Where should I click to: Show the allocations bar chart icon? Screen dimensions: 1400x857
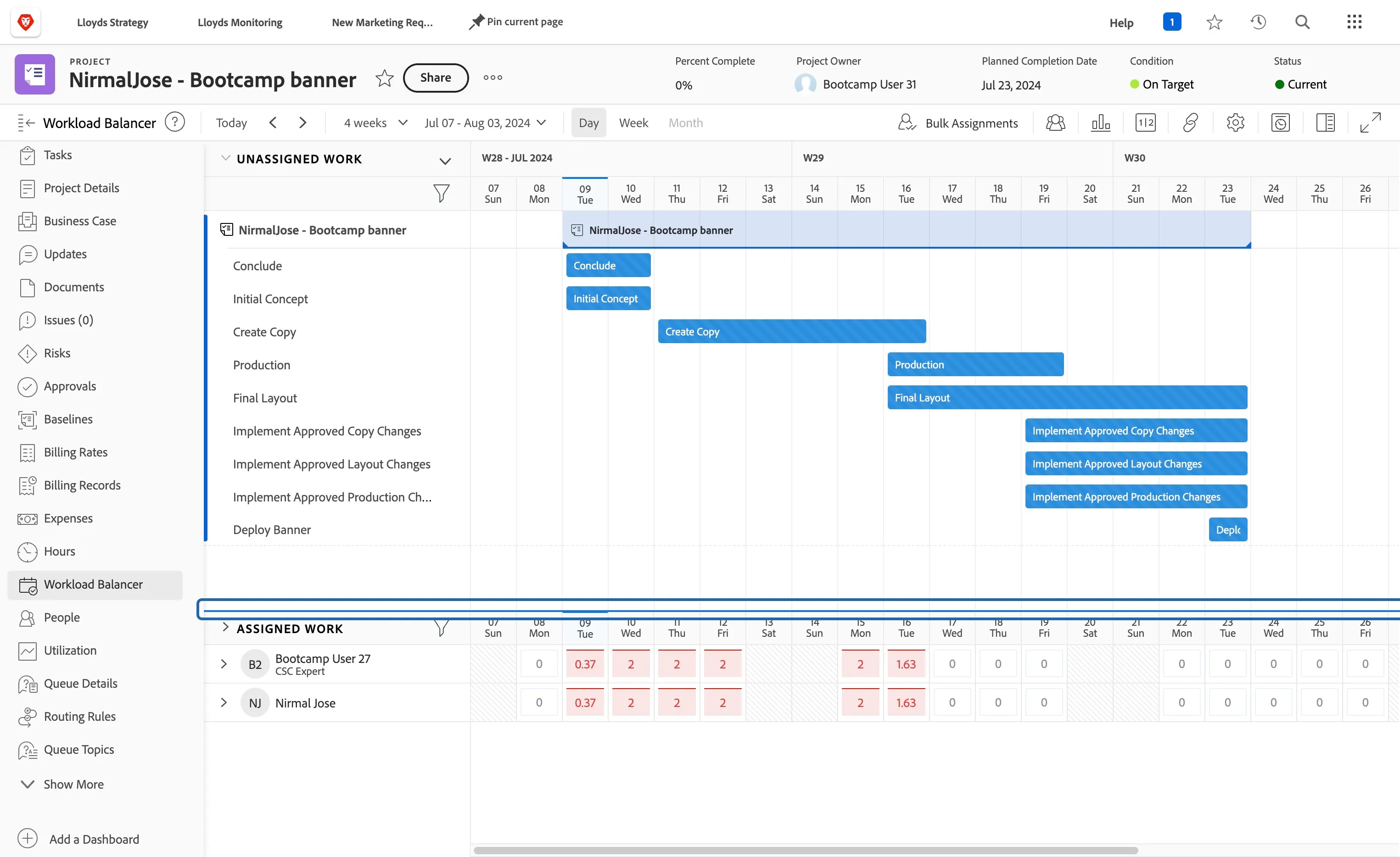pyautogui.click(x=1101, y=122)
